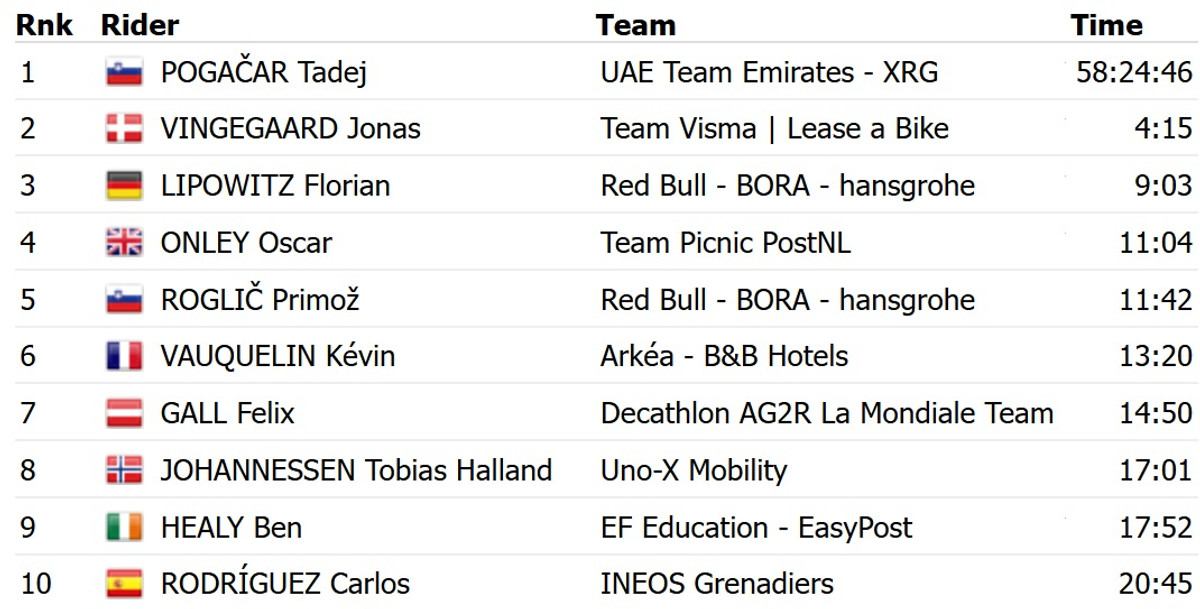
Task: Click the Spanish flag beside Rodríguez
Action: pos(124,584)
